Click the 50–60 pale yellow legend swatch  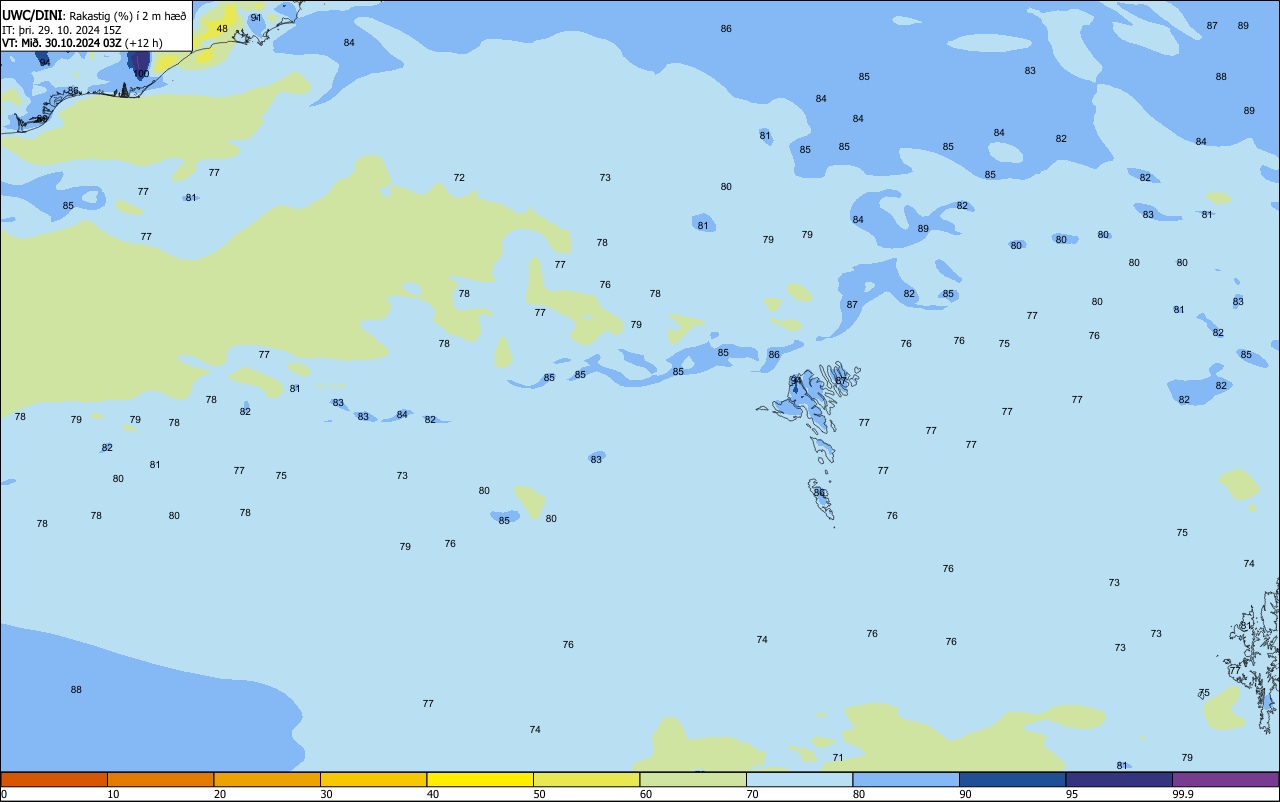coord(586,779)
